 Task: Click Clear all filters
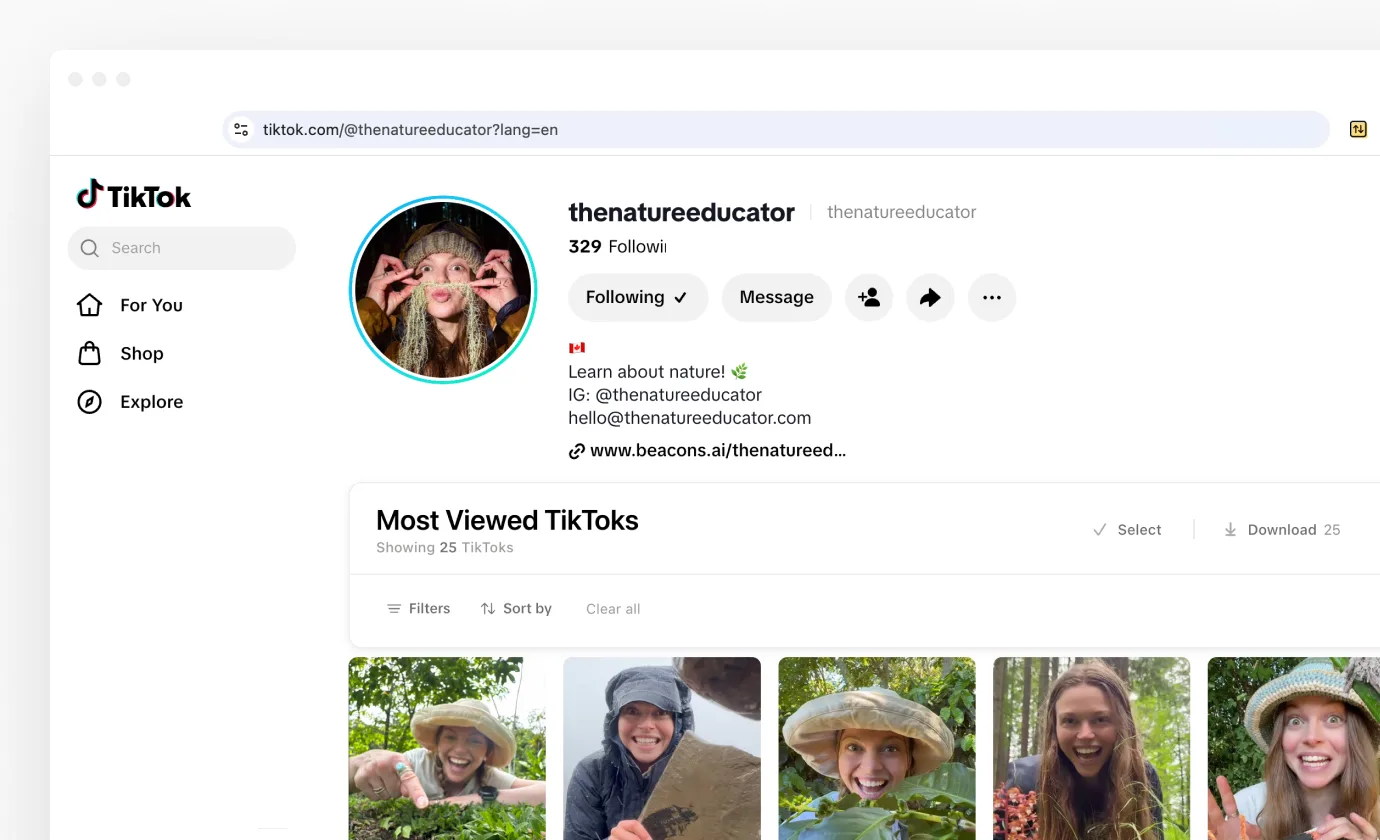(613, 609)
